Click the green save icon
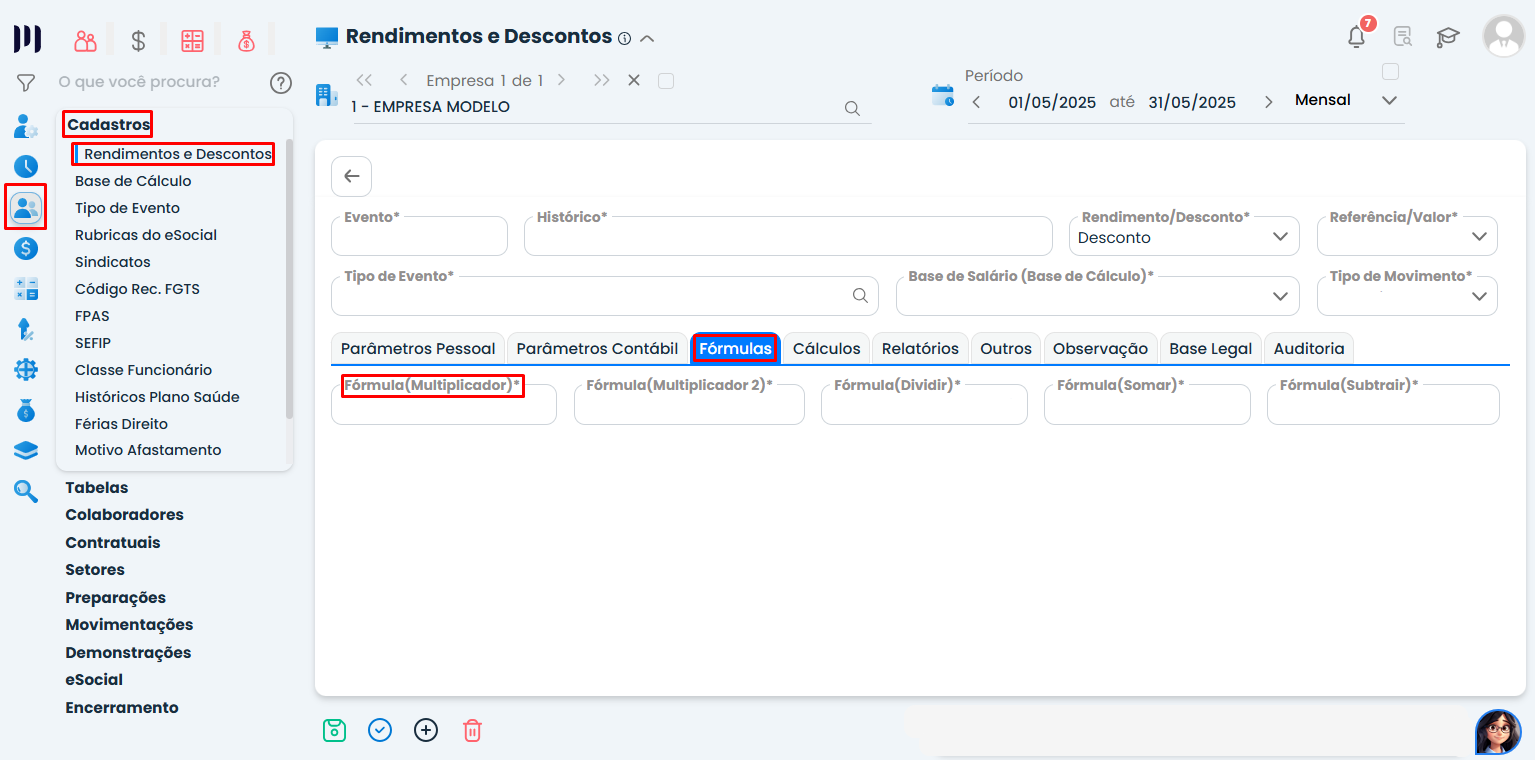Screen dimensions: 1535x760 (x=334, y=730)
